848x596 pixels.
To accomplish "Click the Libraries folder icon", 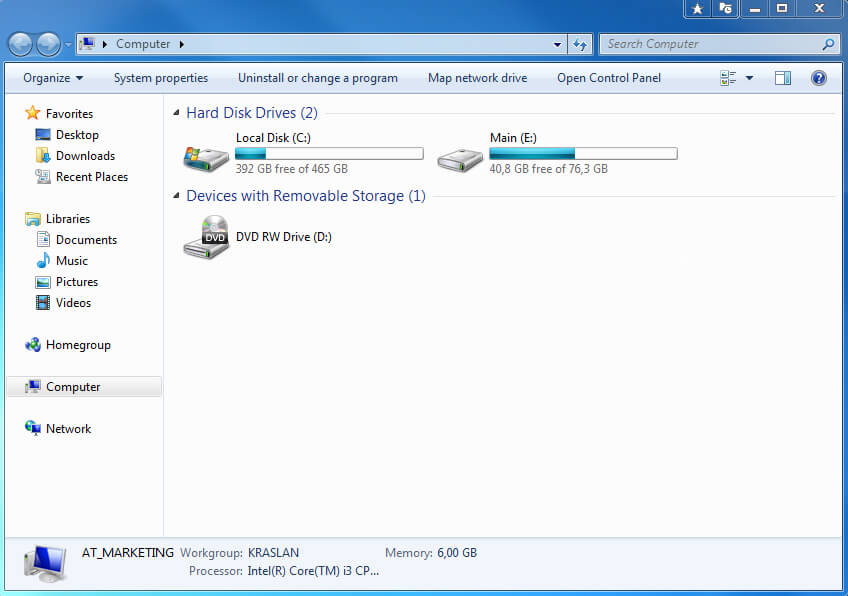I will click(x=32, y=218).
